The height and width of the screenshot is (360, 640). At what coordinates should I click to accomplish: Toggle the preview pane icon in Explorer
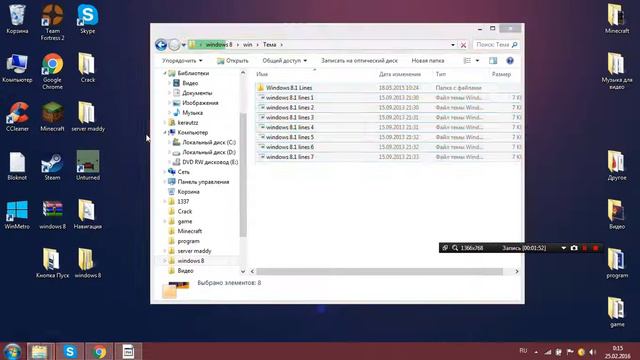493,61
